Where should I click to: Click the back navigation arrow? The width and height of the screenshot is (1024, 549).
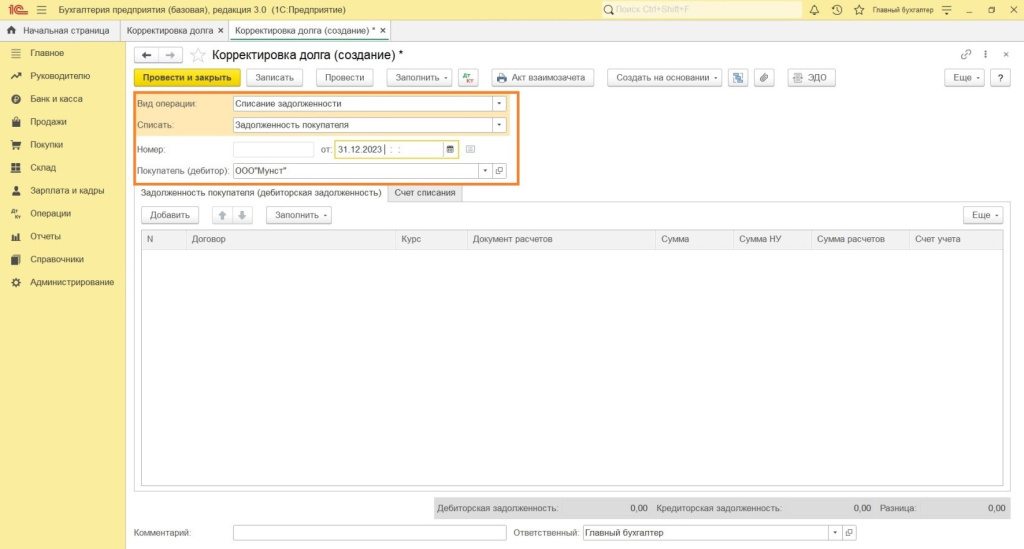pyautogui.click(x=147, y=55)
